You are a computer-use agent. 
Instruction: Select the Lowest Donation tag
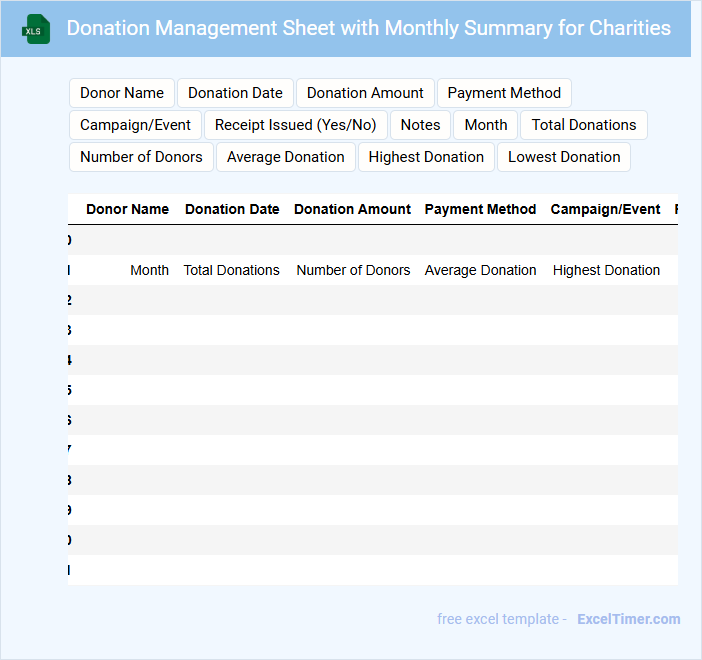564,157
